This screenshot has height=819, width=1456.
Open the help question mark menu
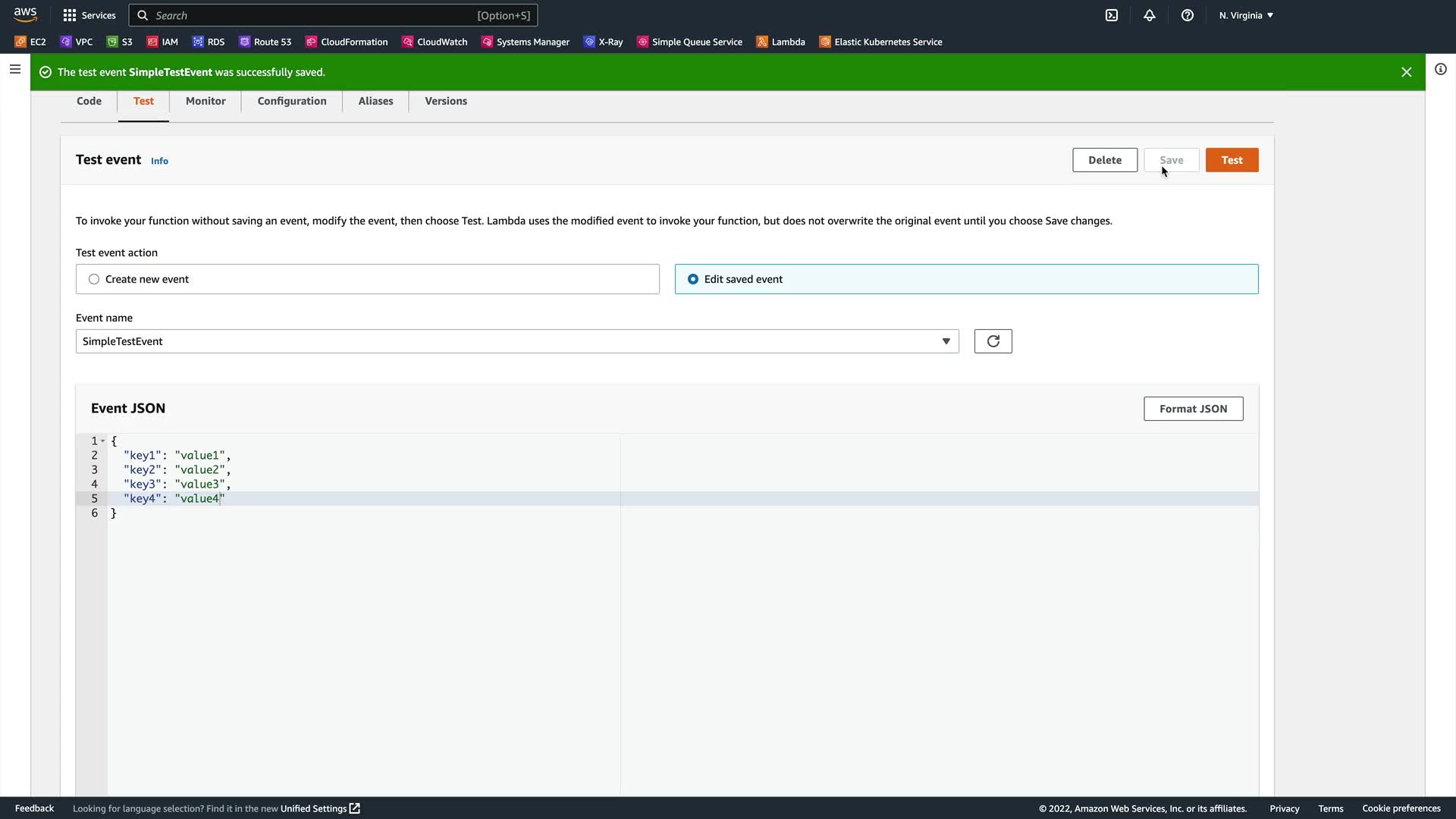coord(1188,15)
